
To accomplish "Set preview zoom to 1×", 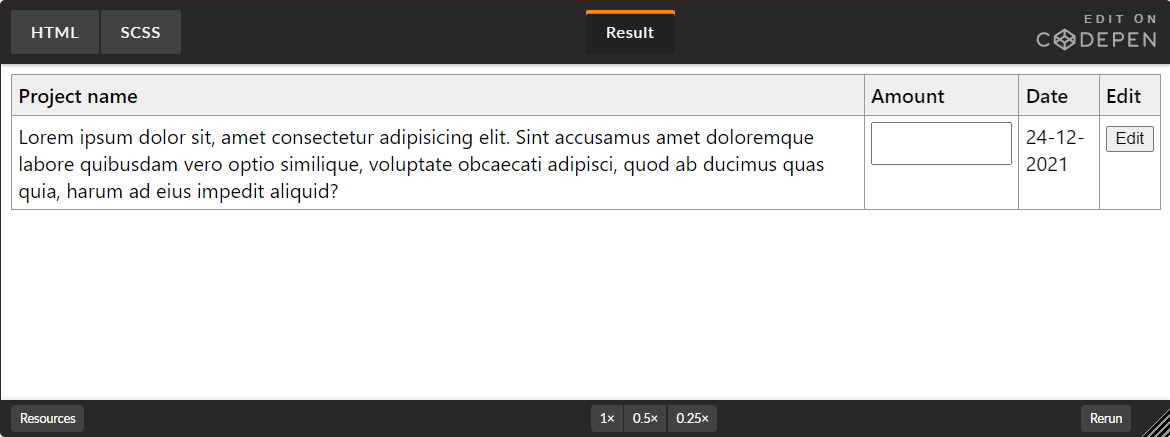I will (x=607, y=418).
